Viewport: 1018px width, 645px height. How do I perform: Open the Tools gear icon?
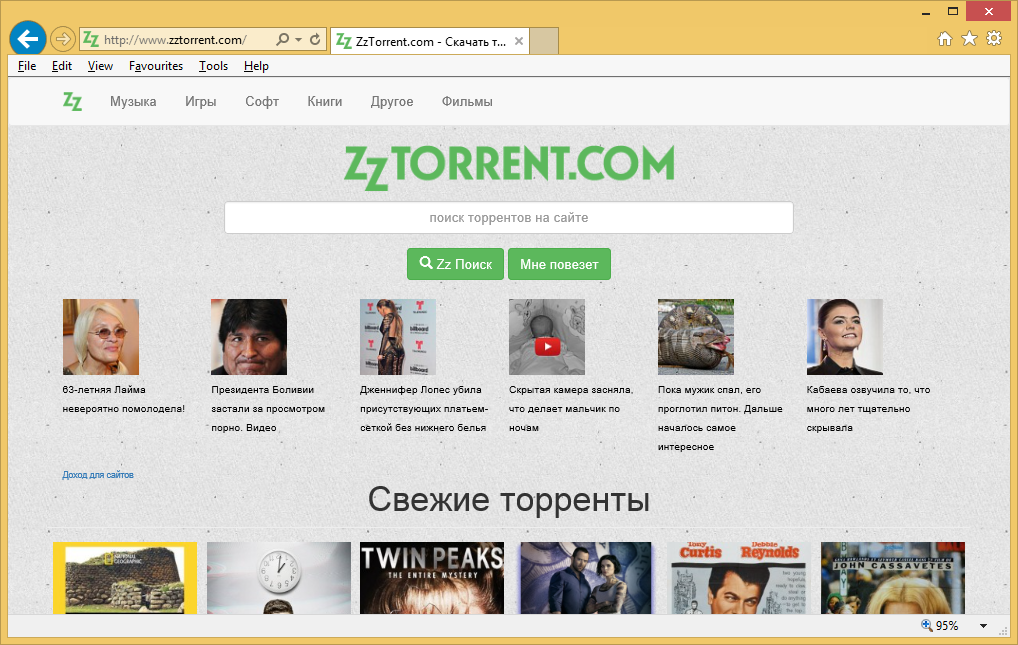click(993, 39)
